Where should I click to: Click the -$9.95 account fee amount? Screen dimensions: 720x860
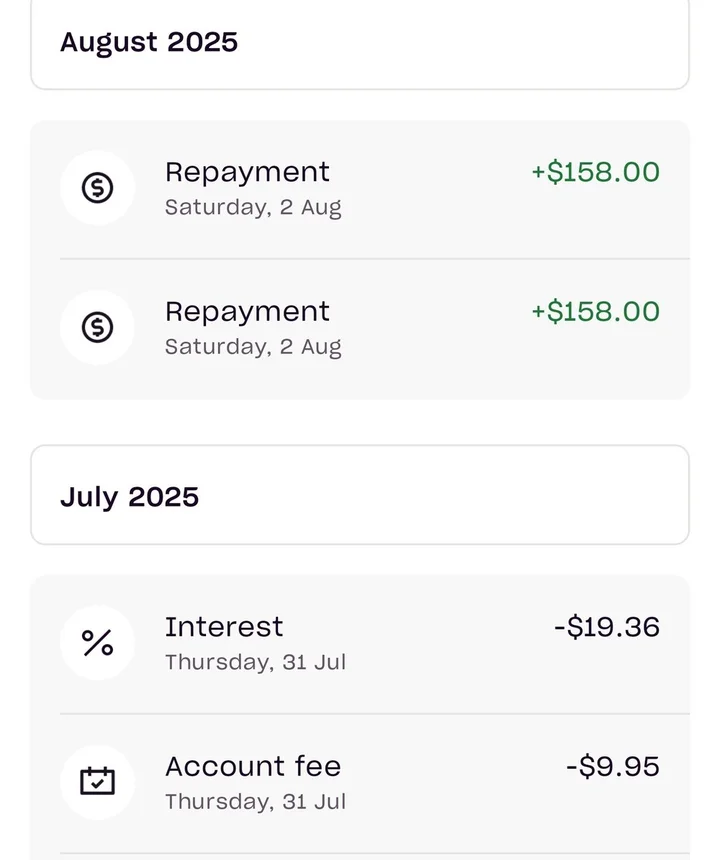[x=613, y=766]
